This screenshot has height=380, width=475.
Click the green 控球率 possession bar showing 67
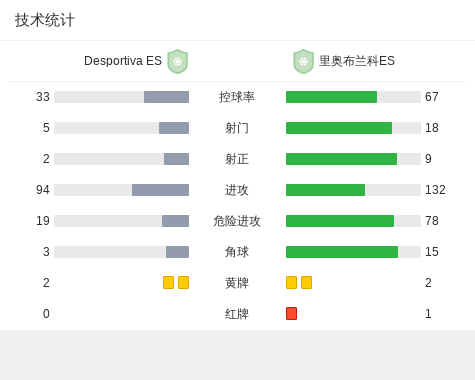(331, 97)
